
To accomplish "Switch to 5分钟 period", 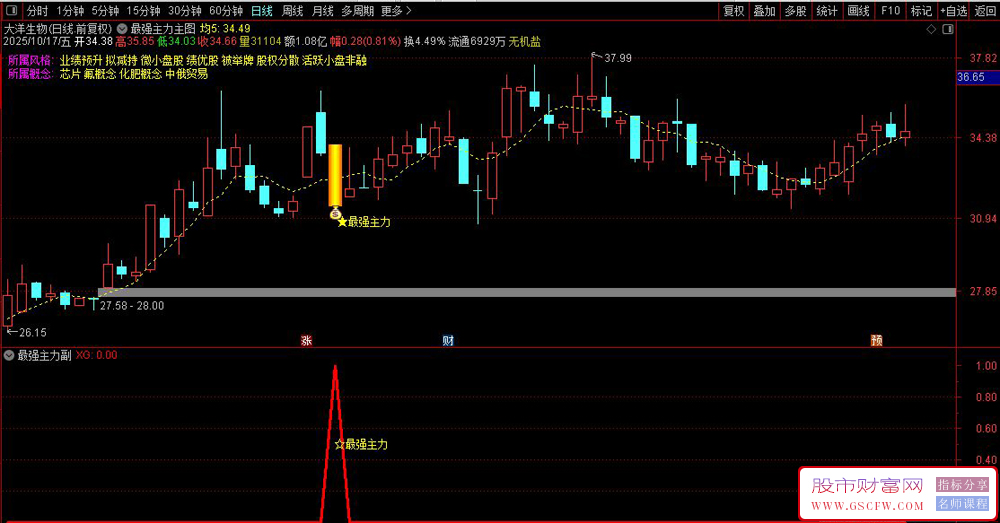I will coord(105,10).
